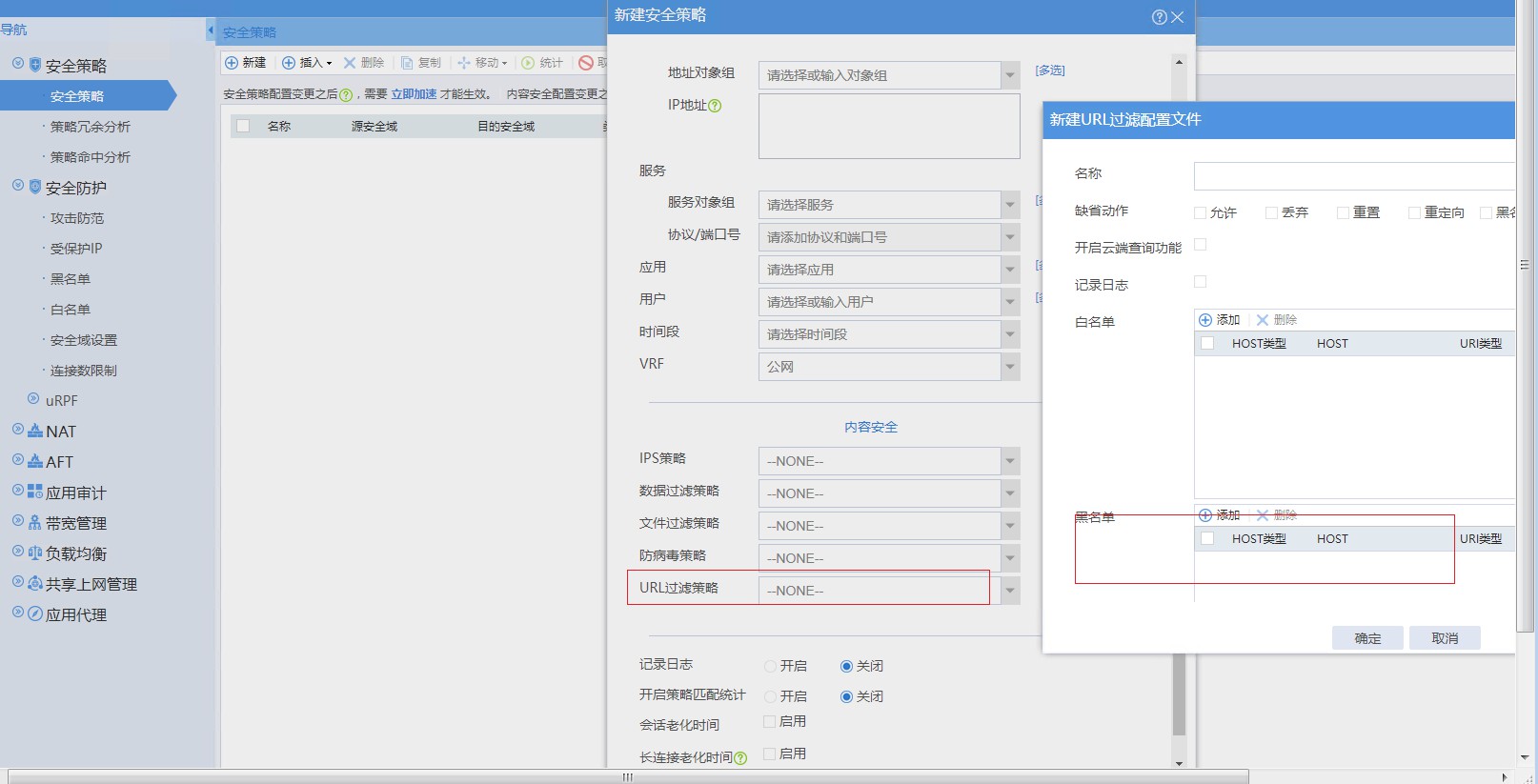The height and width of the screenshot is (784, 1538).
Task: Open the 时间段 dropdown
Action: point(1010,334)
